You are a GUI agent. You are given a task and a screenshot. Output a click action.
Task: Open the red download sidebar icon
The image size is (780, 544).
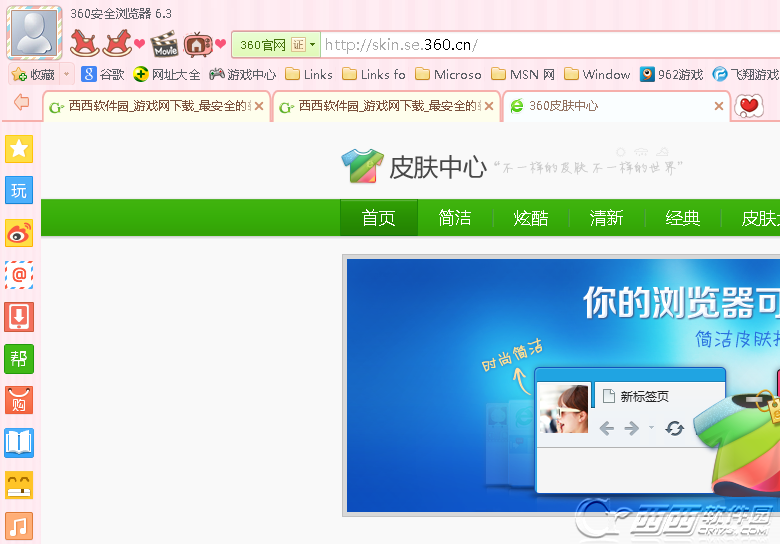19,317
